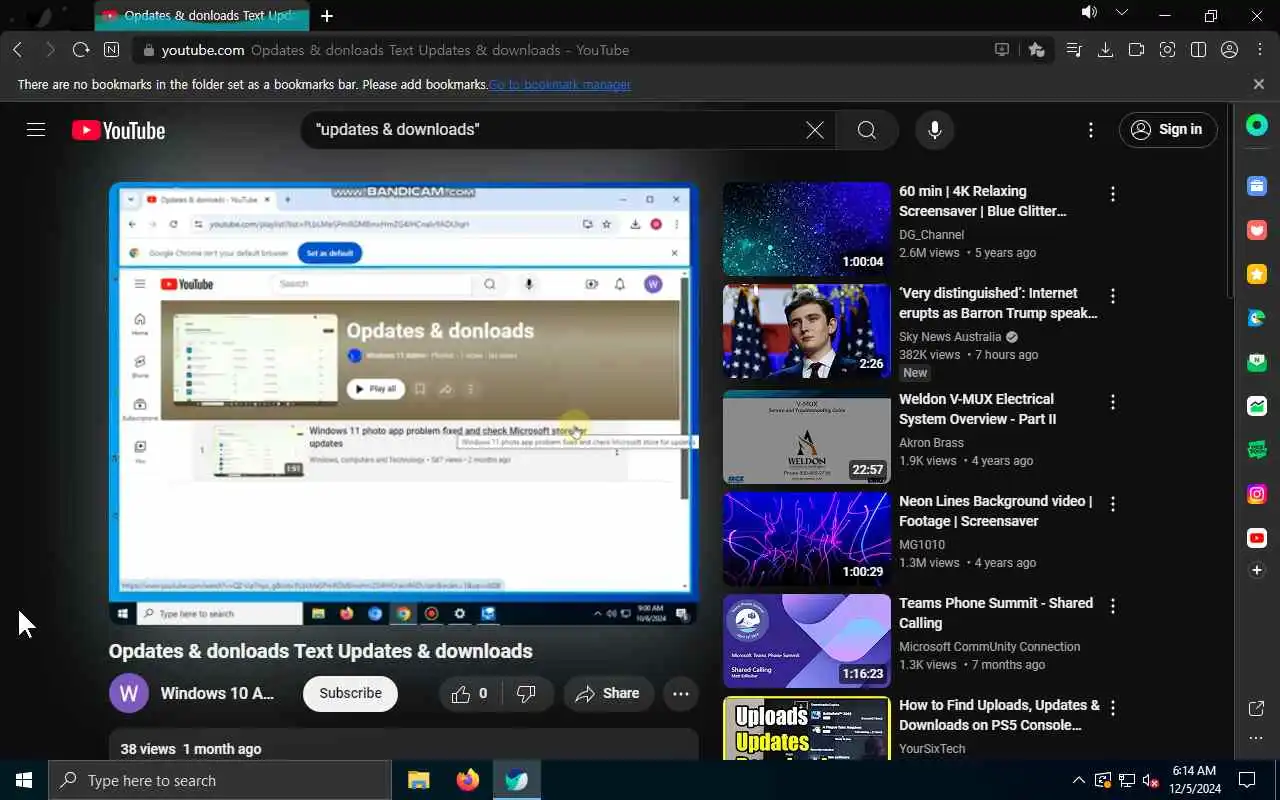Open the YouTube hamburger guide menu
Viewport: 1280px width, 800px height.
[x=36, y=130]
